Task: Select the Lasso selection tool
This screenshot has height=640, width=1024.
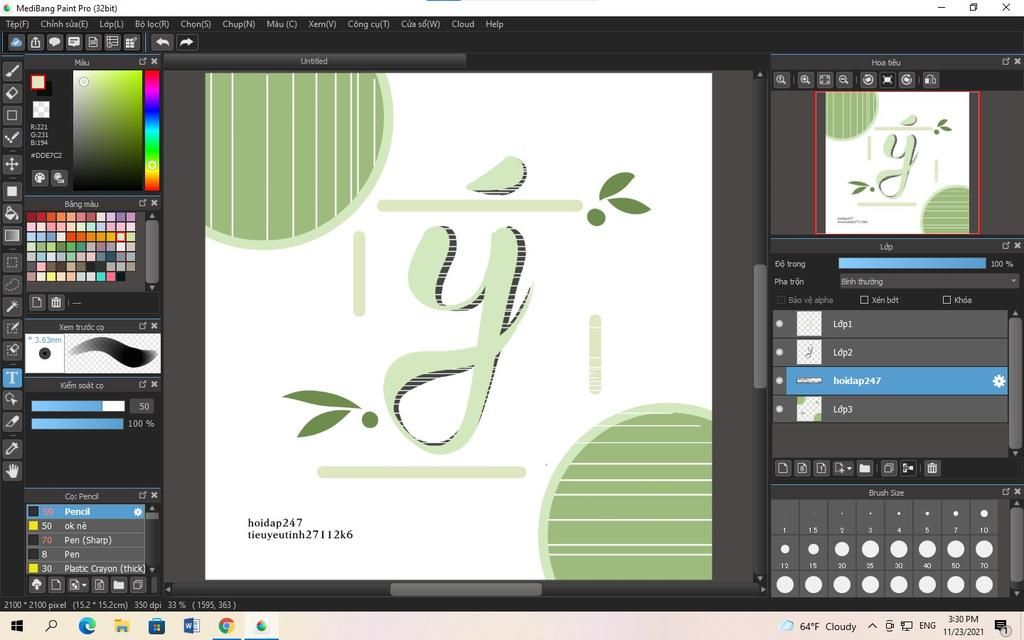Action: pyautogui.click(x=12, y=285)
